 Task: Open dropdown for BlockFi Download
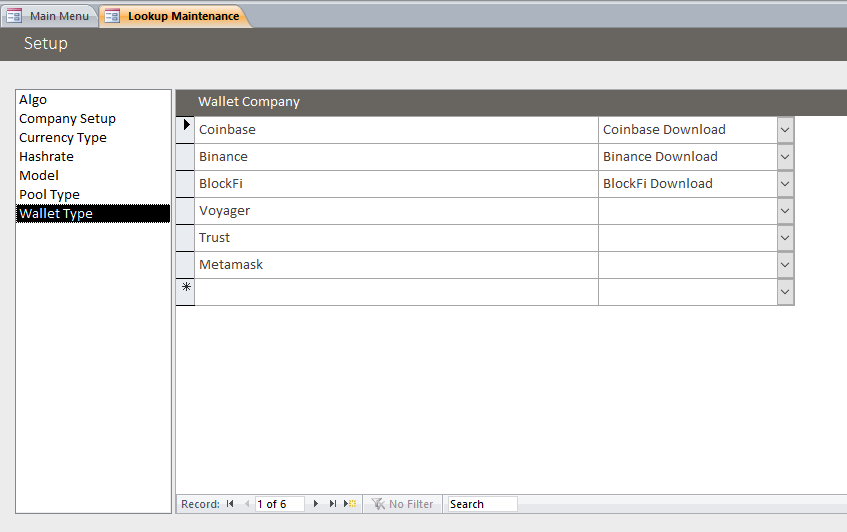785,184
